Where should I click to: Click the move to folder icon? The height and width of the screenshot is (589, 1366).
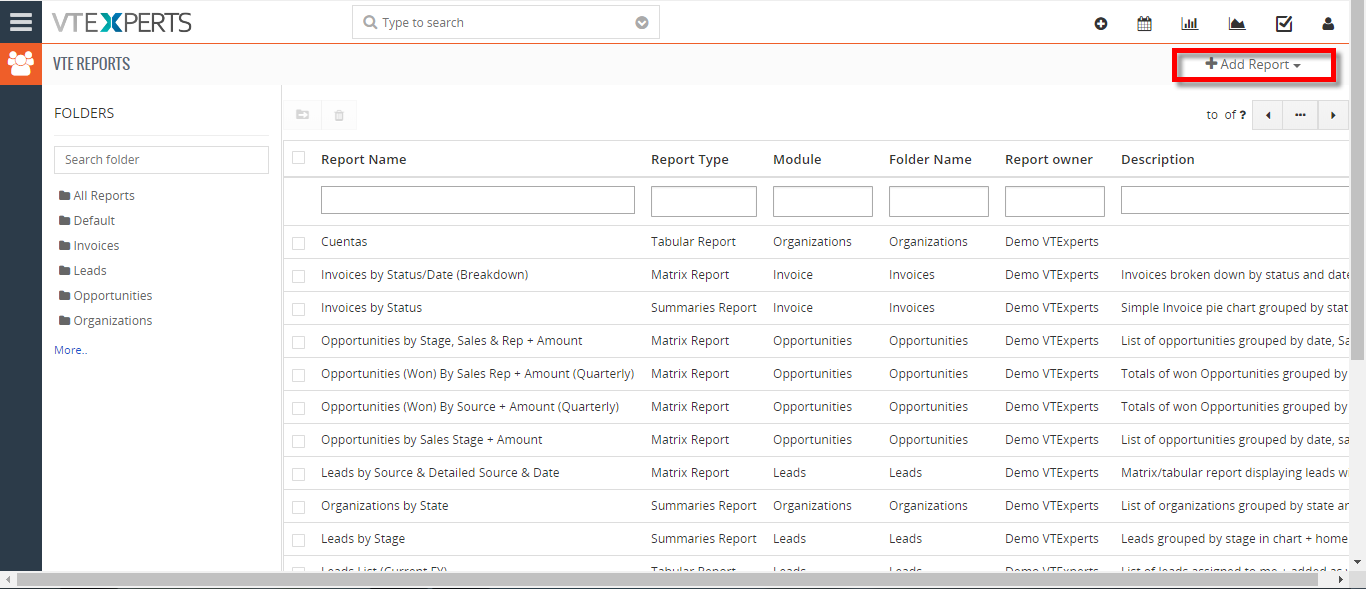[302, 115]
